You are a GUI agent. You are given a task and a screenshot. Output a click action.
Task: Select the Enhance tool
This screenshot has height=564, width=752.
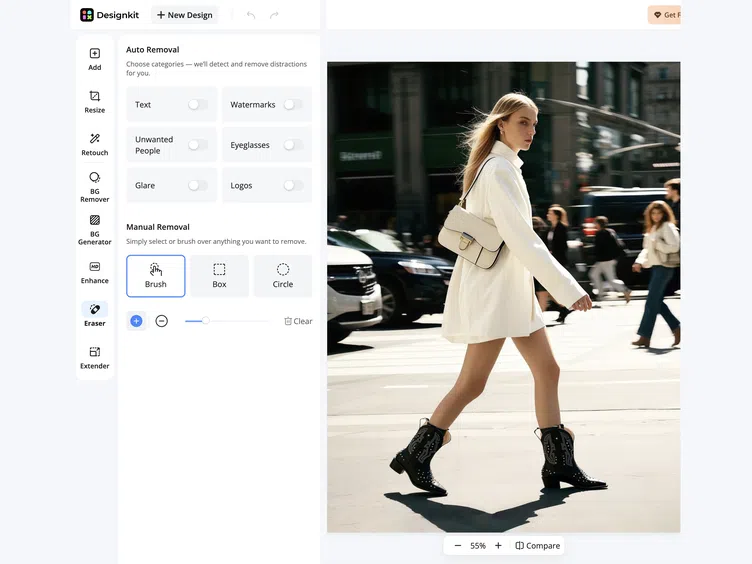point(94,273)
